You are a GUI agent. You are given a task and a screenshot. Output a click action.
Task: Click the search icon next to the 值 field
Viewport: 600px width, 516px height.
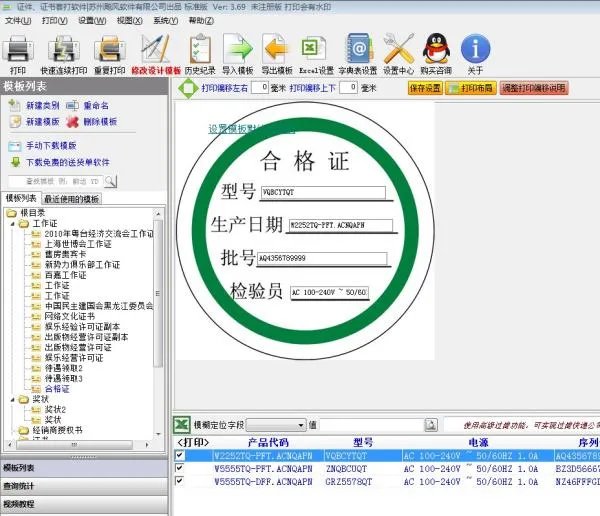pyautogui.click(x=431, y=425)
